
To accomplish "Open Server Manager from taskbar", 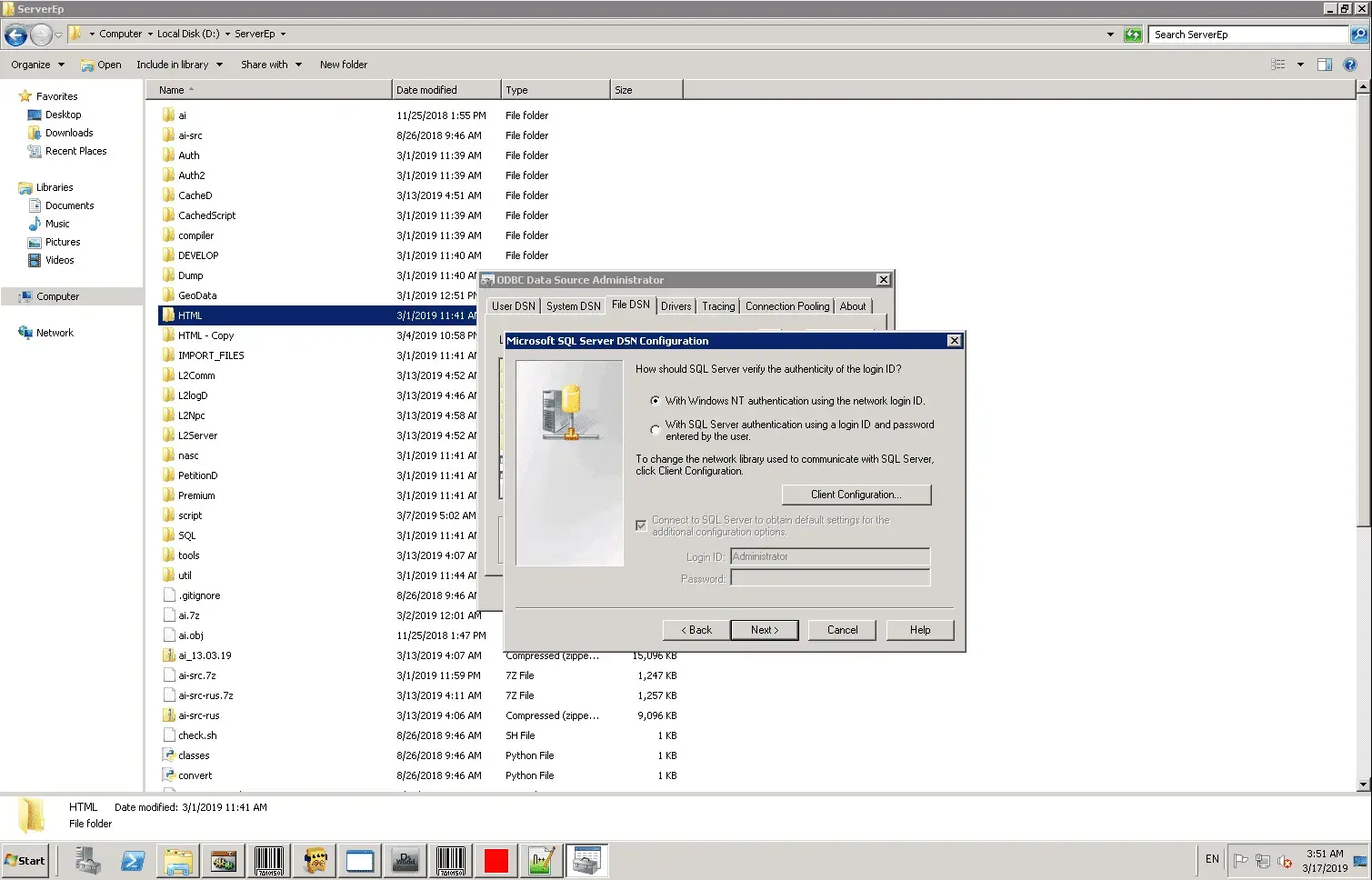I will (88, 860).
